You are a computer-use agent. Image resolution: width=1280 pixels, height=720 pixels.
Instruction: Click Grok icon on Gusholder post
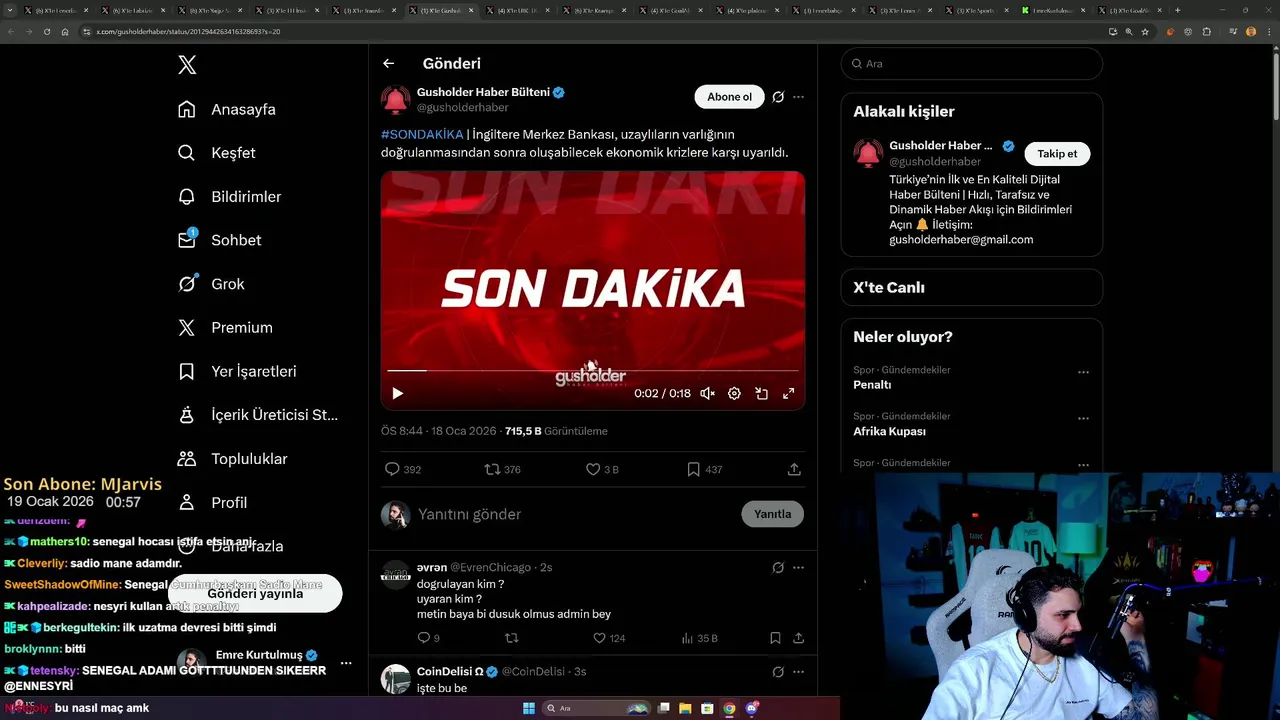click(778, 97)
